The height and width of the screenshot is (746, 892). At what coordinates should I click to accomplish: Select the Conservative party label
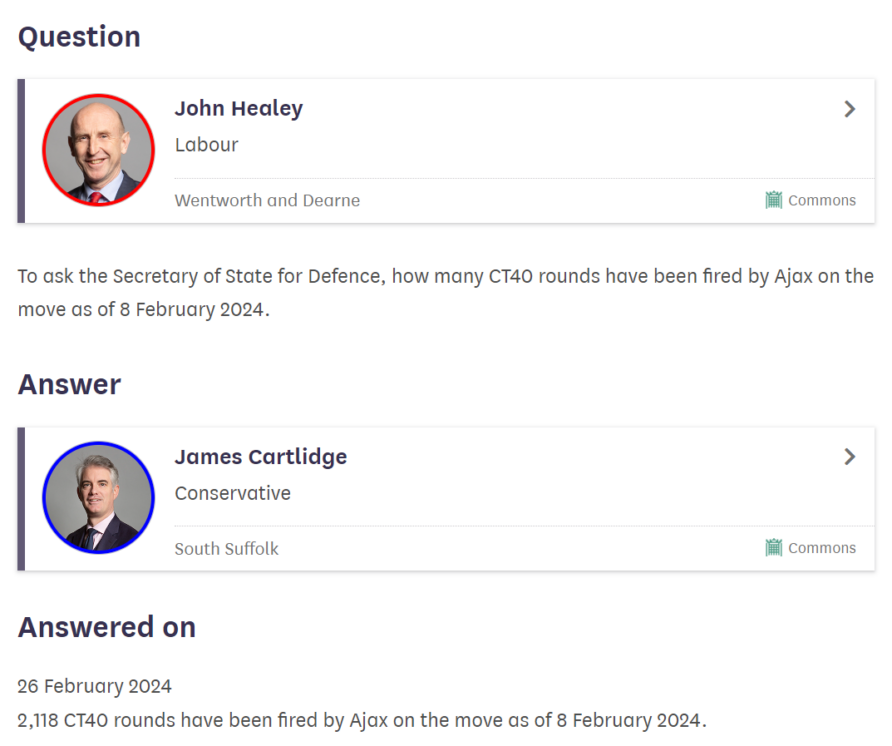pos(233,493)
